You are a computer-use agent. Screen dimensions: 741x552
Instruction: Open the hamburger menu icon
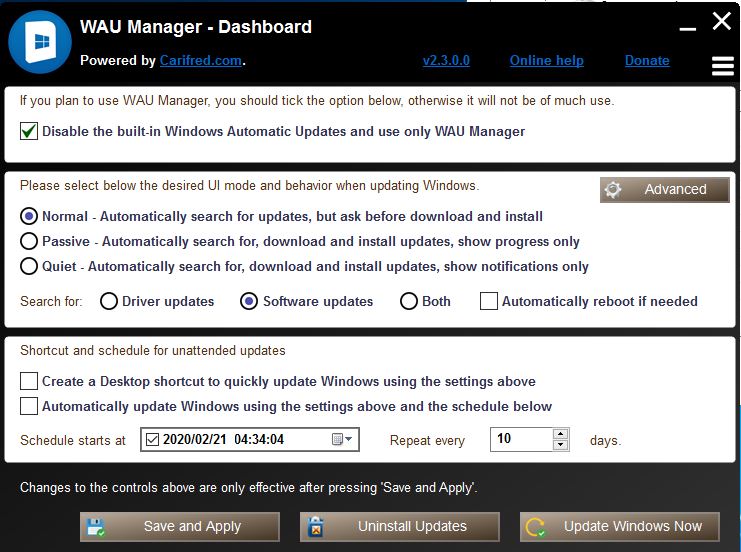coord(722,66)
